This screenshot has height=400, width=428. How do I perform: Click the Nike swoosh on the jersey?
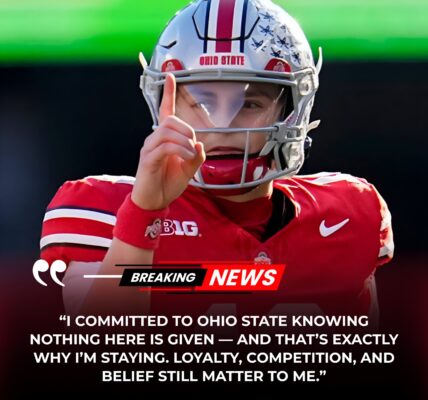tap(334, 227)
